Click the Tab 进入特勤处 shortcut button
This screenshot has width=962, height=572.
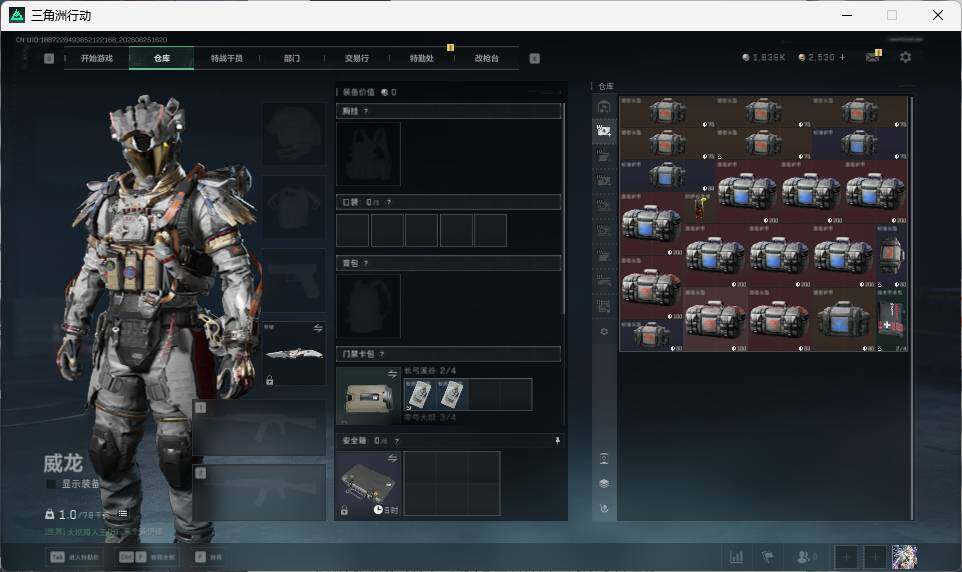click(x=75, y=557)
